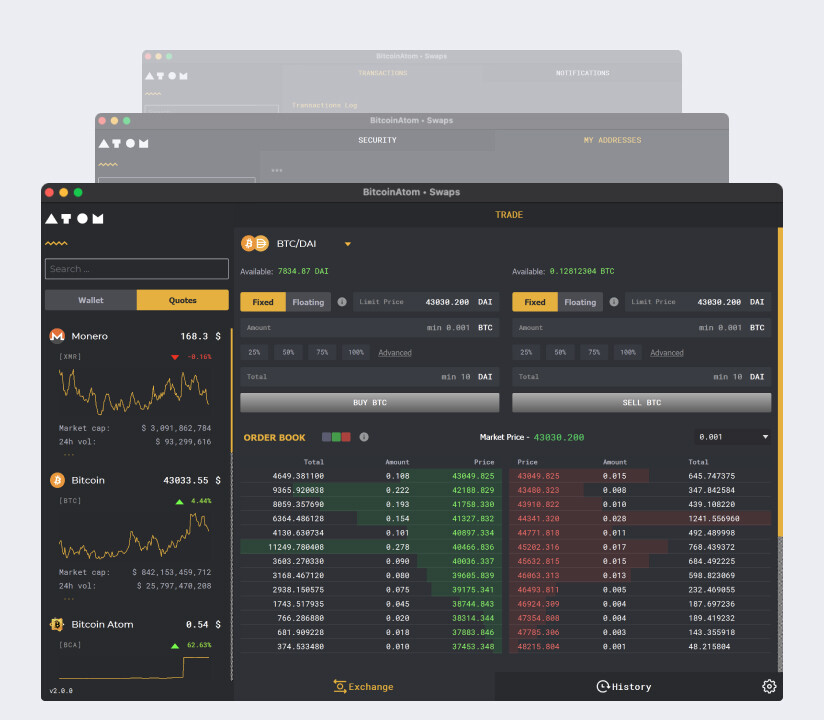This screenshot has width=824, height=720.
Task: Switch sidebar to Quotes view
Action: click(182, 300)
